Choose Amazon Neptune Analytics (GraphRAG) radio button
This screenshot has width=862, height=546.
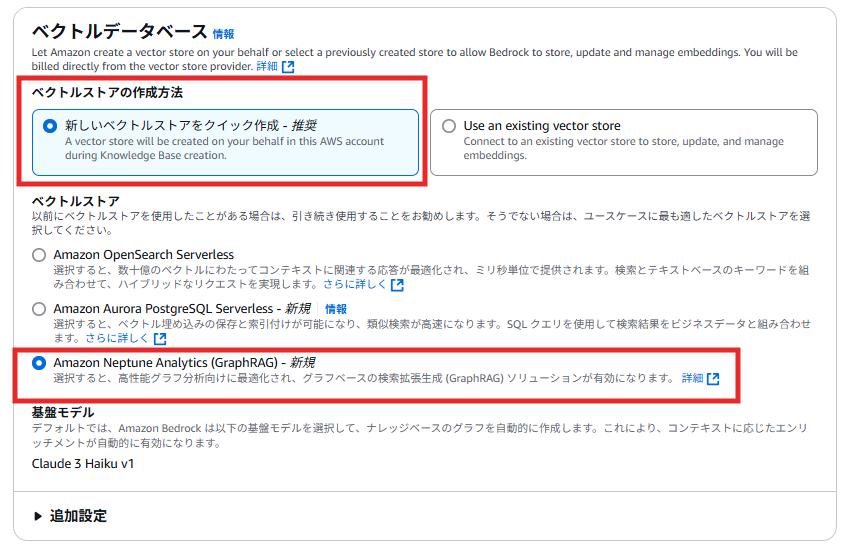click(x=39, y=363)
